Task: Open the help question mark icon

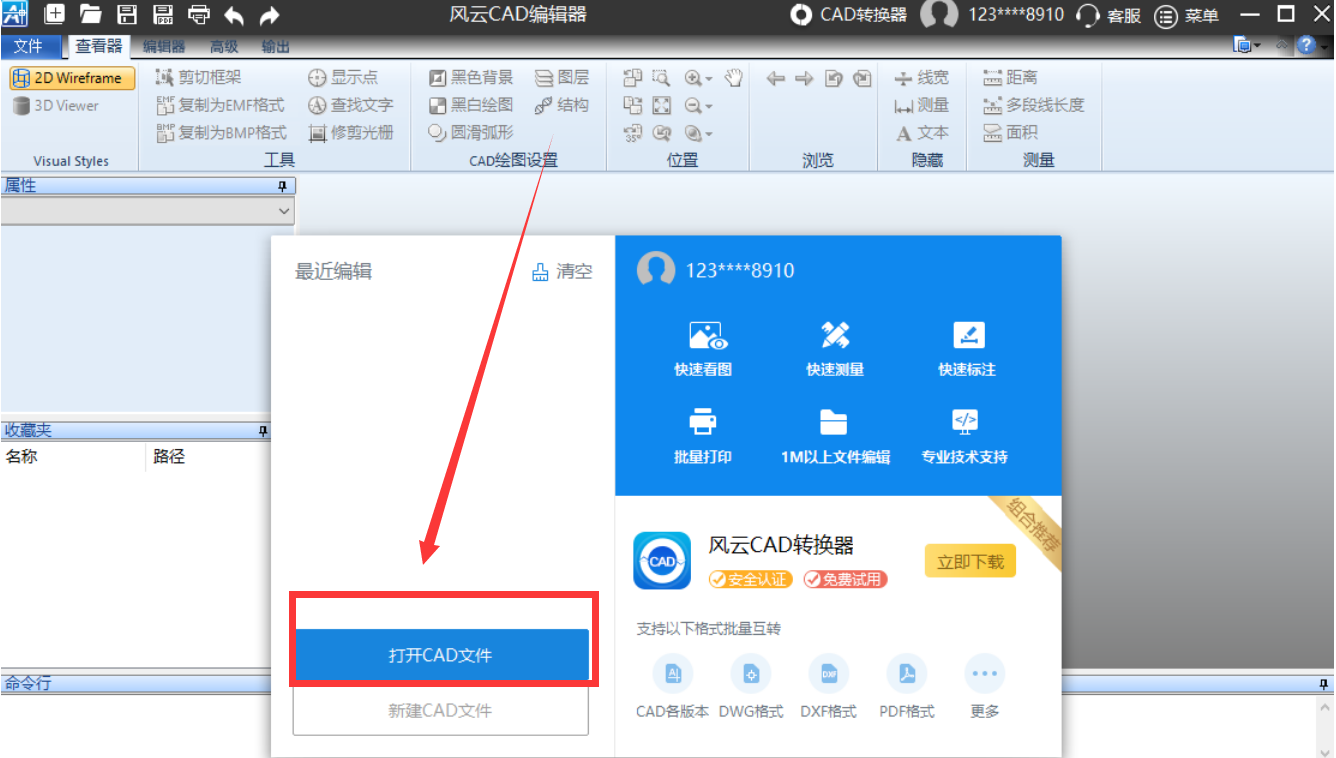Action: (1306, 45)
